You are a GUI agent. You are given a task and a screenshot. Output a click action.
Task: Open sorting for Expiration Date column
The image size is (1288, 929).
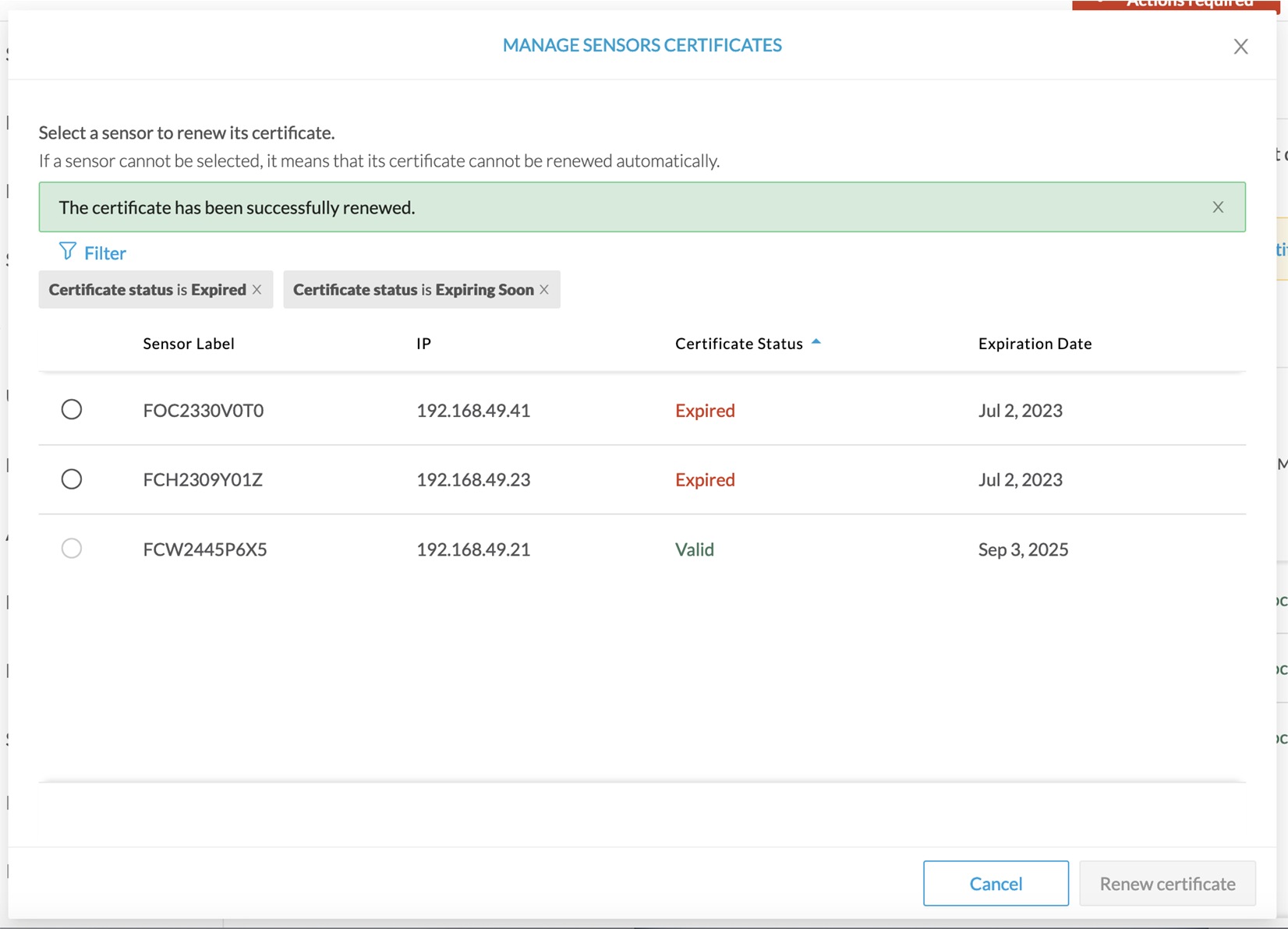coord(1035,343)
